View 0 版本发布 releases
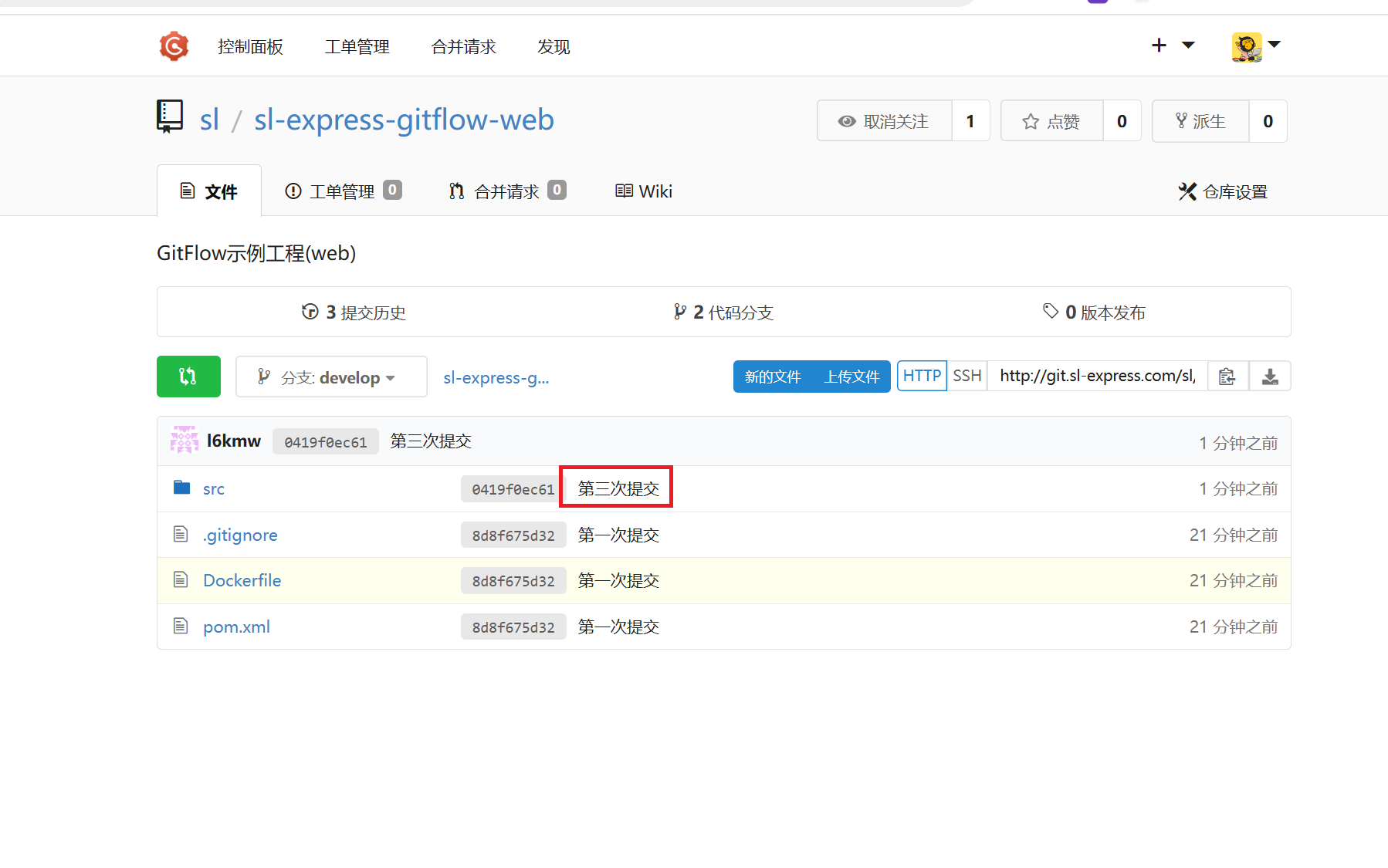Image resolution: width=1388 pixels, height=868 pixels. point(1094,312)
